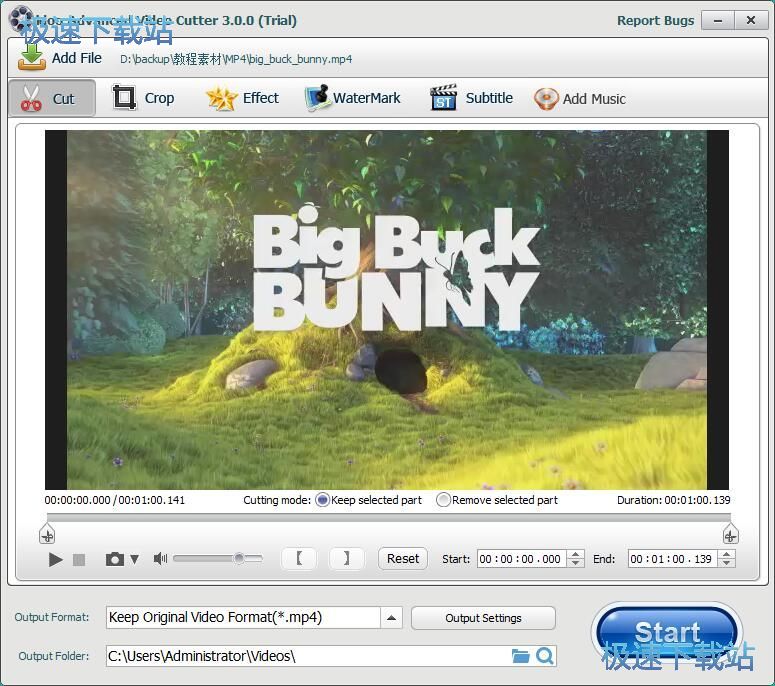Click the 00:00:00.000 / 00:01:00.141 position text

115,500
